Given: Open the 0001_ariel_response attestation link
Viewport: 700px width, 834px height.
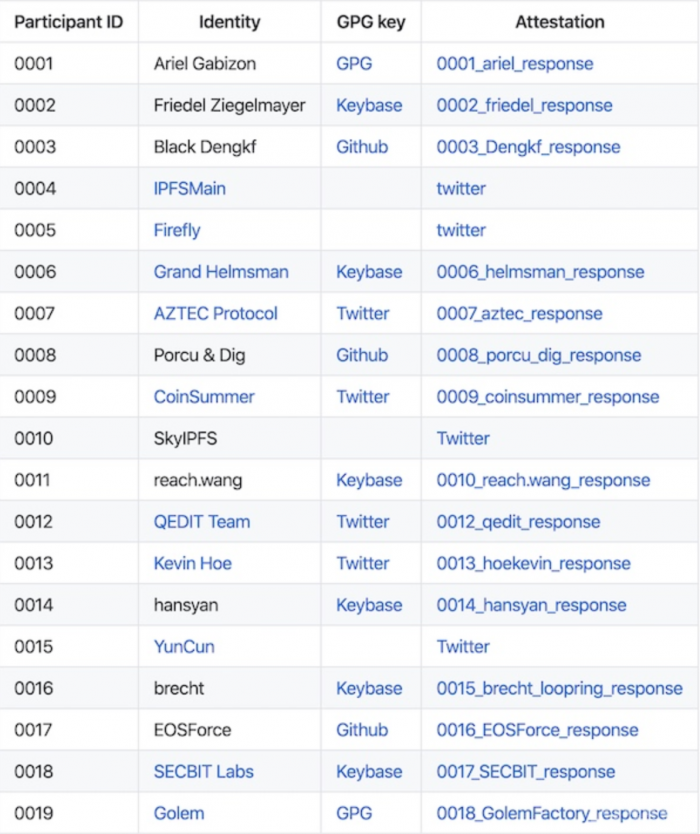Looking at the screenshot, I should (x=514, y=64).
